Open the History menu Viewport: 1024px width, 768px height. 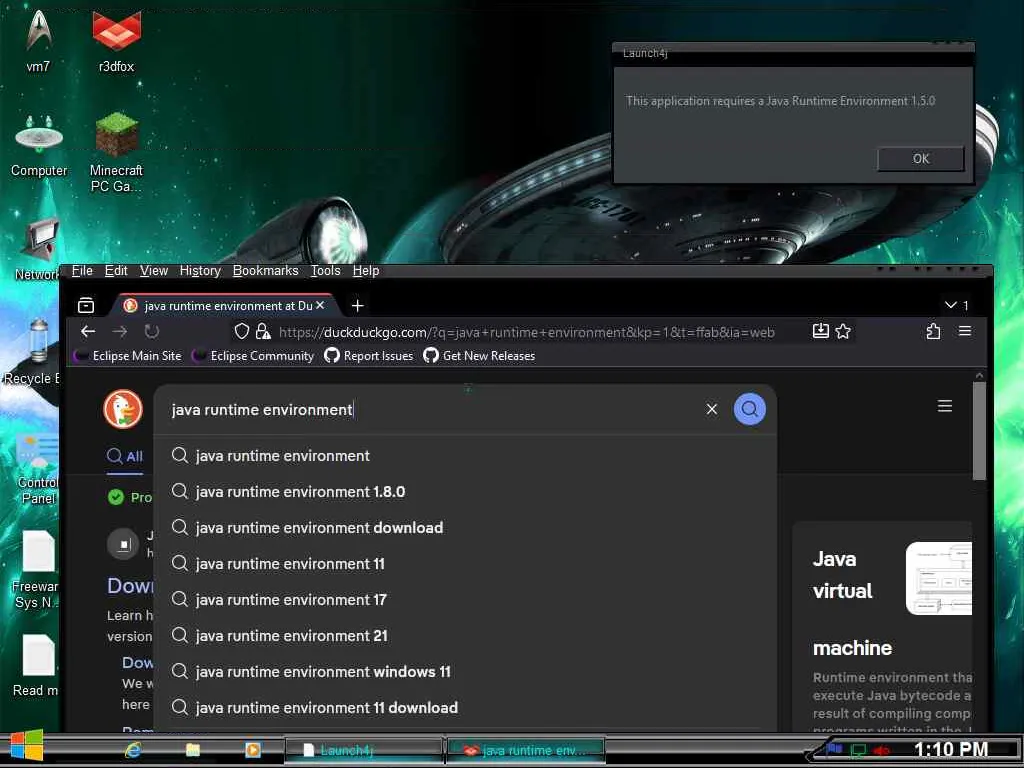pos(200,270)
